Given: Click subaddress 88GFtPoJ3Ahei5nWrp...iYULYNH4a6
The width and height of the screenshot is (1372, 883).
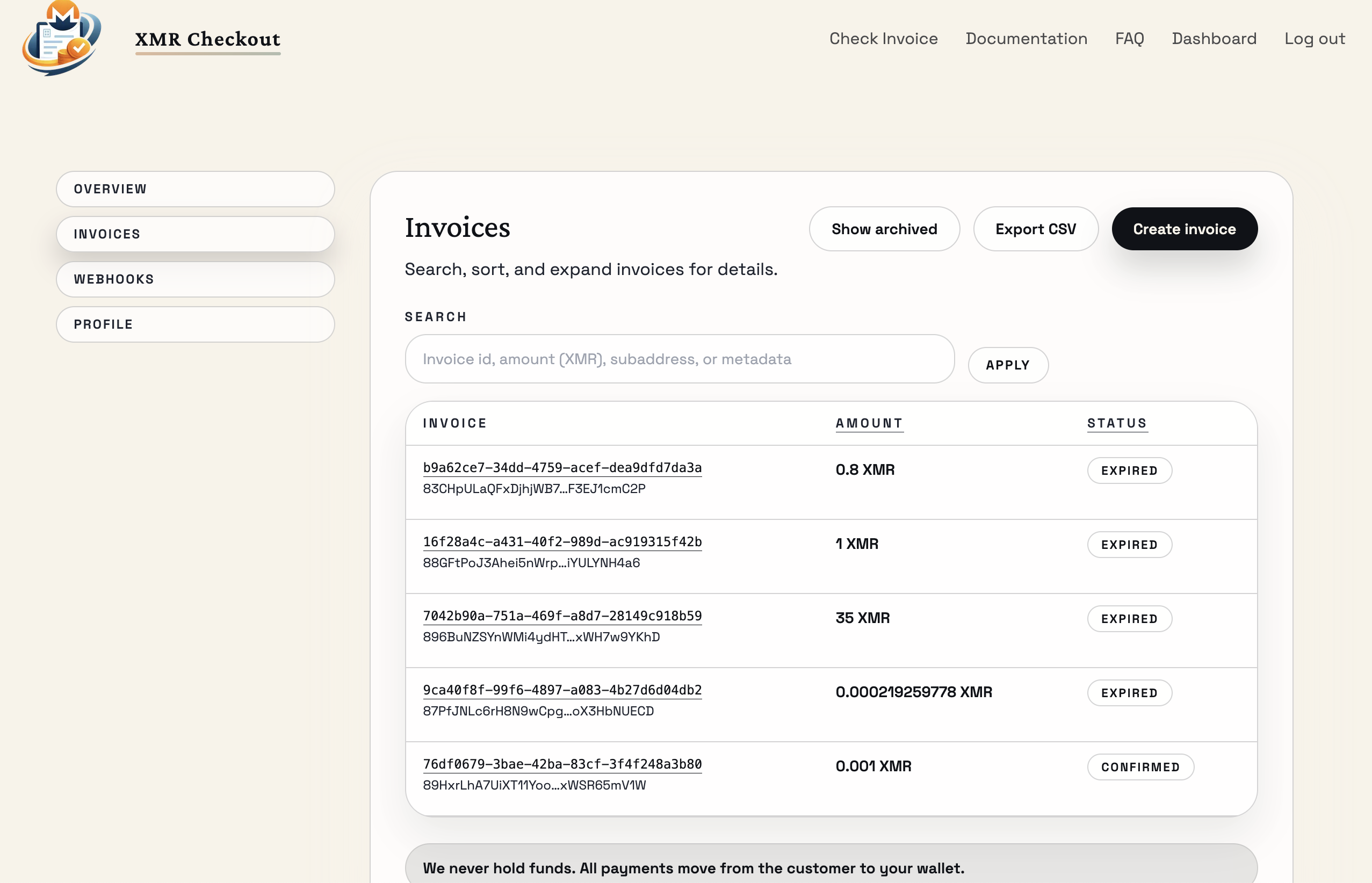Looking at the screenshot, I should (531, 563).
